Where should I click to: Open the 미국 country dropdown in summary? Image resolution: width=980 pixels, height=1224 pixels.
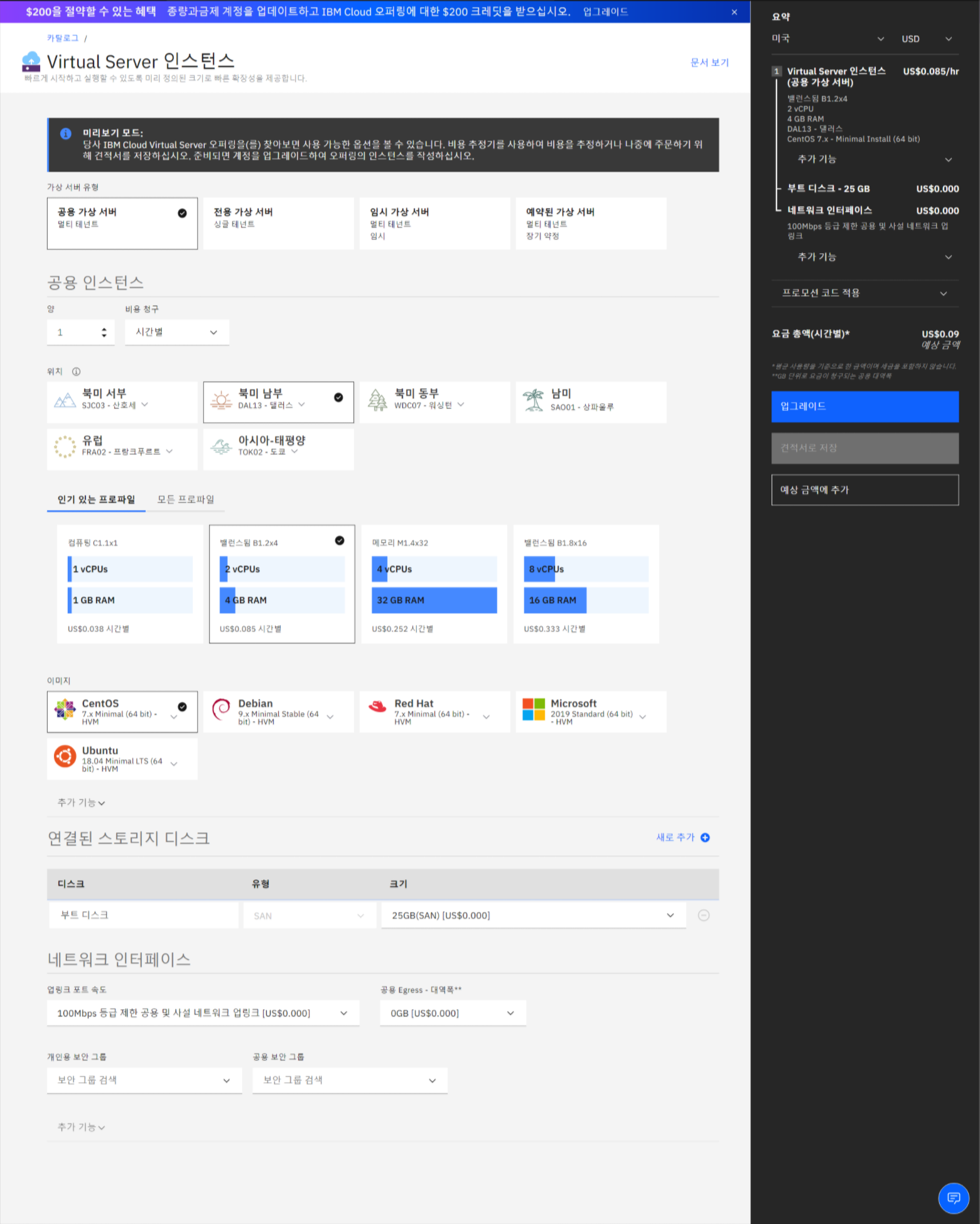point(828,39)
